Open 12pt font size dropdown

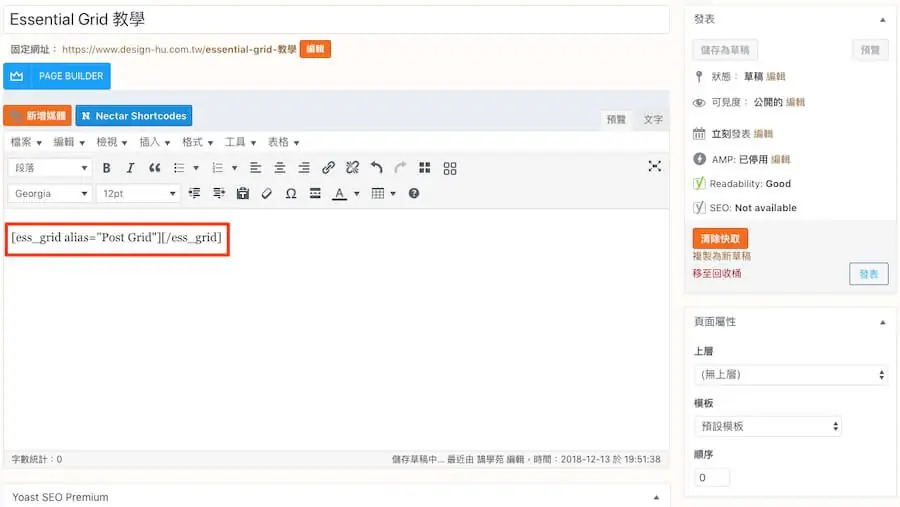(138, 193)
